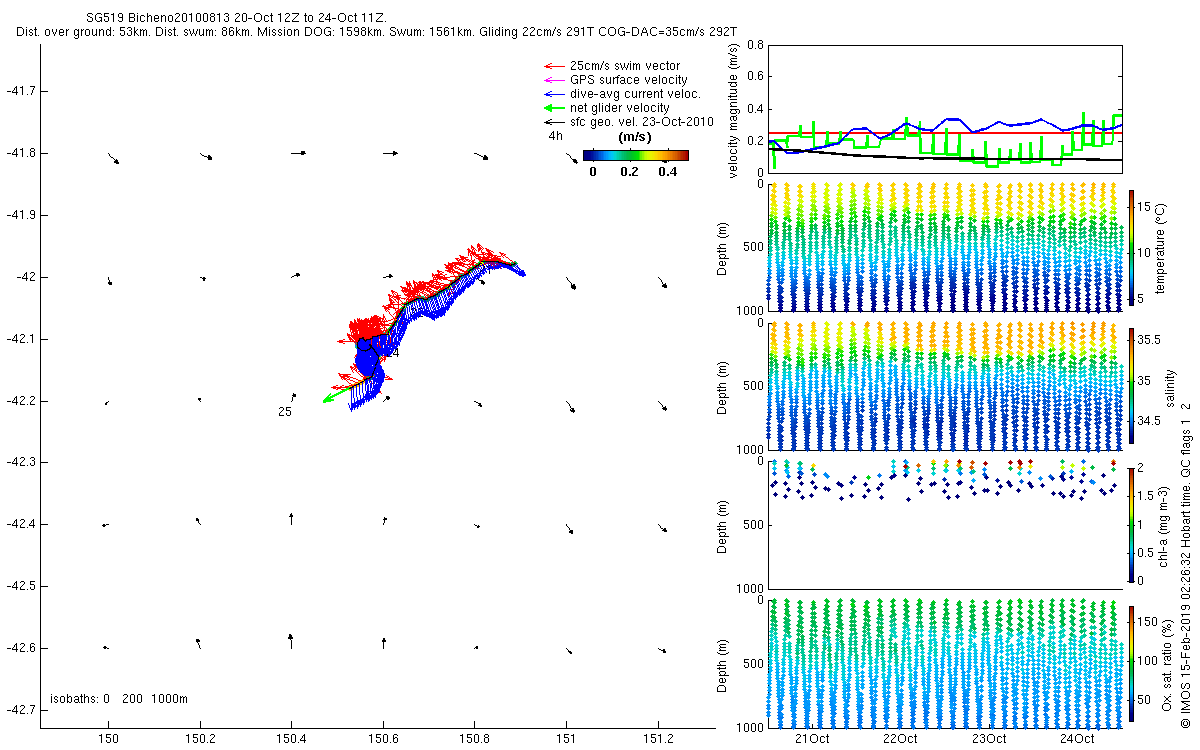The height and width of the screenshot is (750, 1200).
Task: Click the '0.4' tick under the velocity color bar
Action: 667,172
